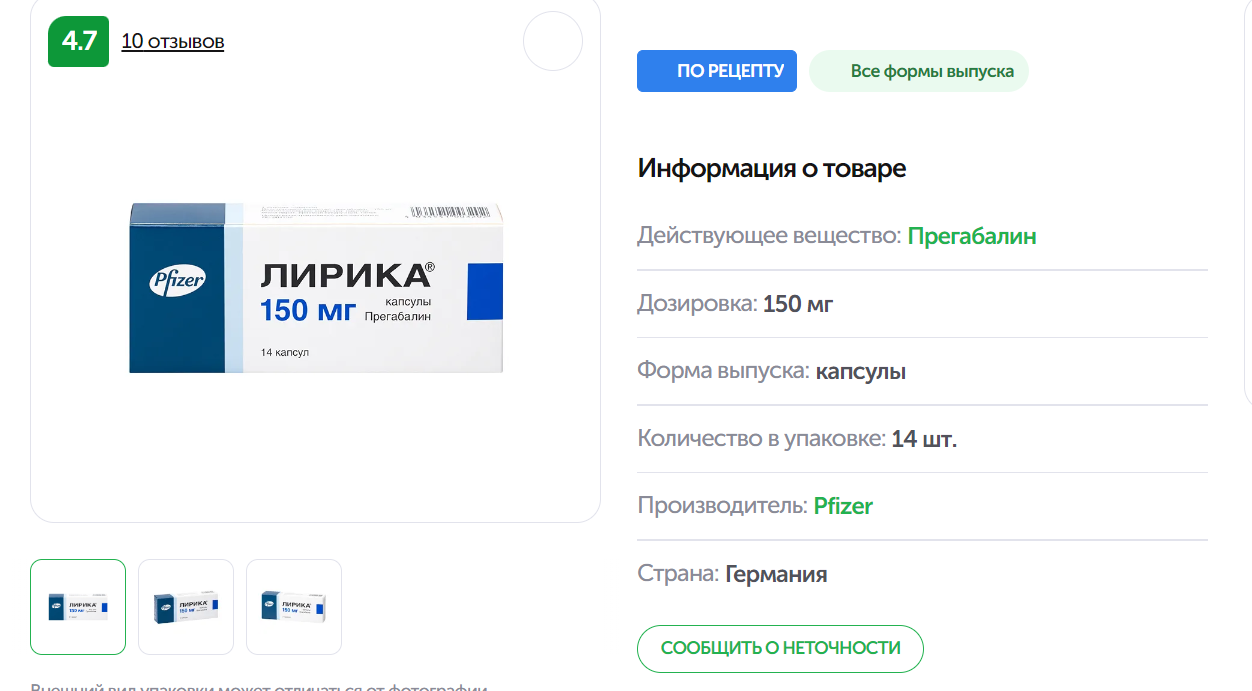
Task: Click the Форма выпуска капсулы row
Action: (x=771, y=371)
